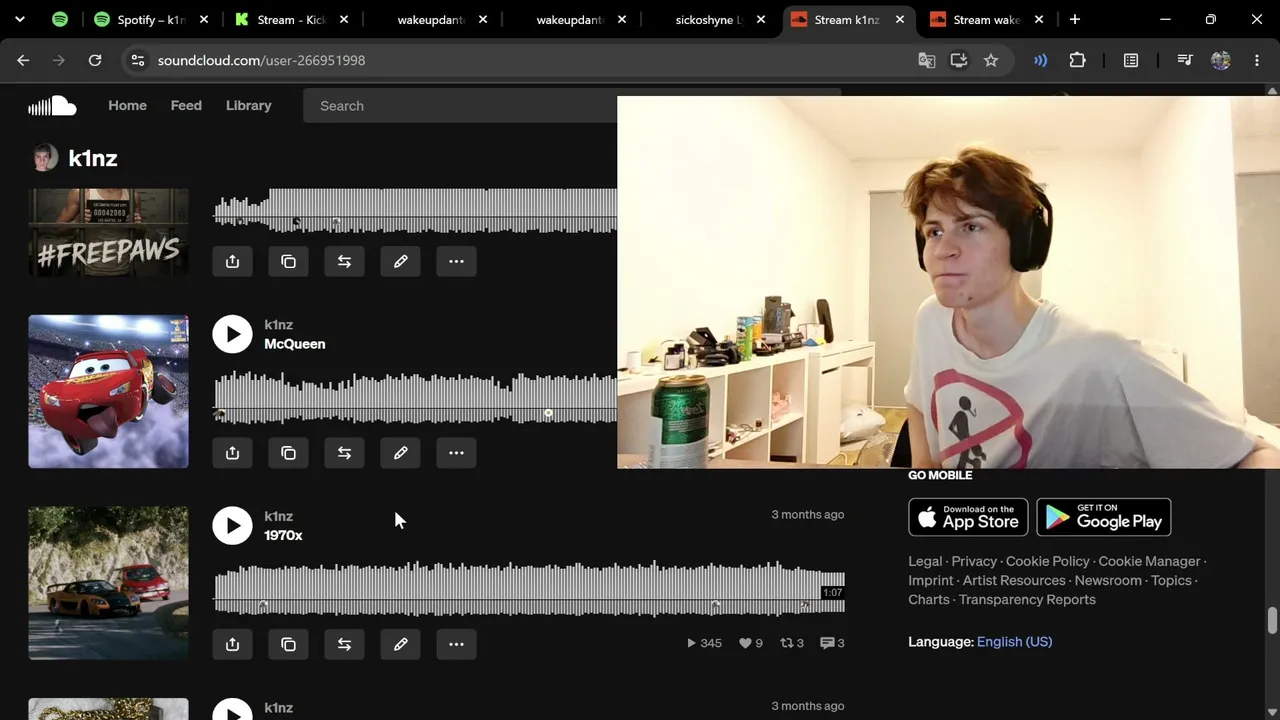Image resolution: width=1280 pixels, height=720 pixels.
Task: Open the browser profile avatar
Action: (1221, 60)
